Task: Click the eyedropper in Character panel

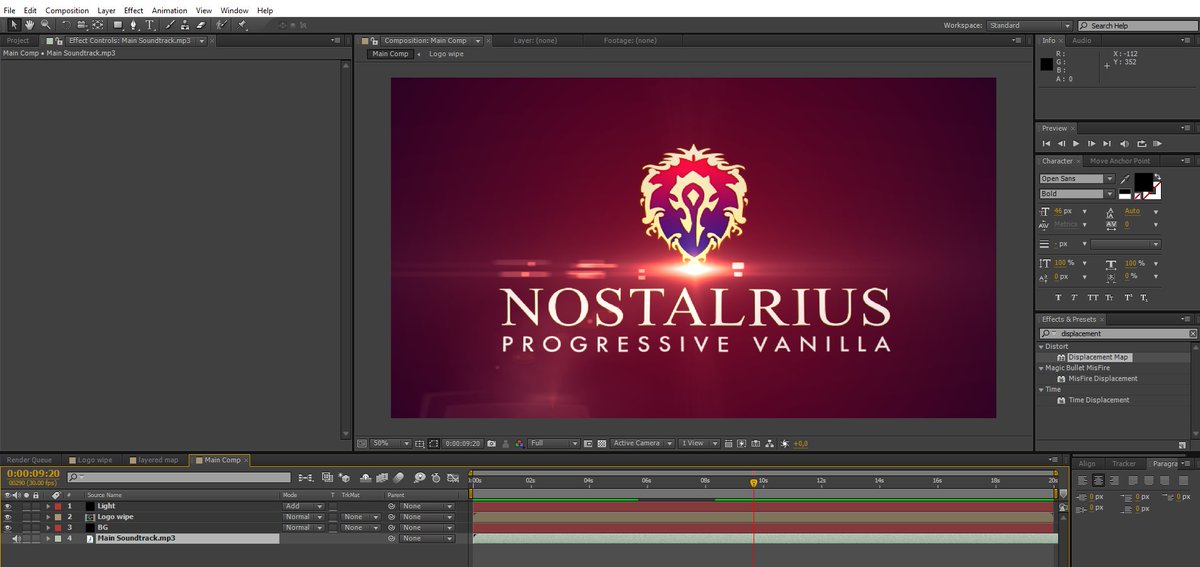Action: coord(1125,180)
